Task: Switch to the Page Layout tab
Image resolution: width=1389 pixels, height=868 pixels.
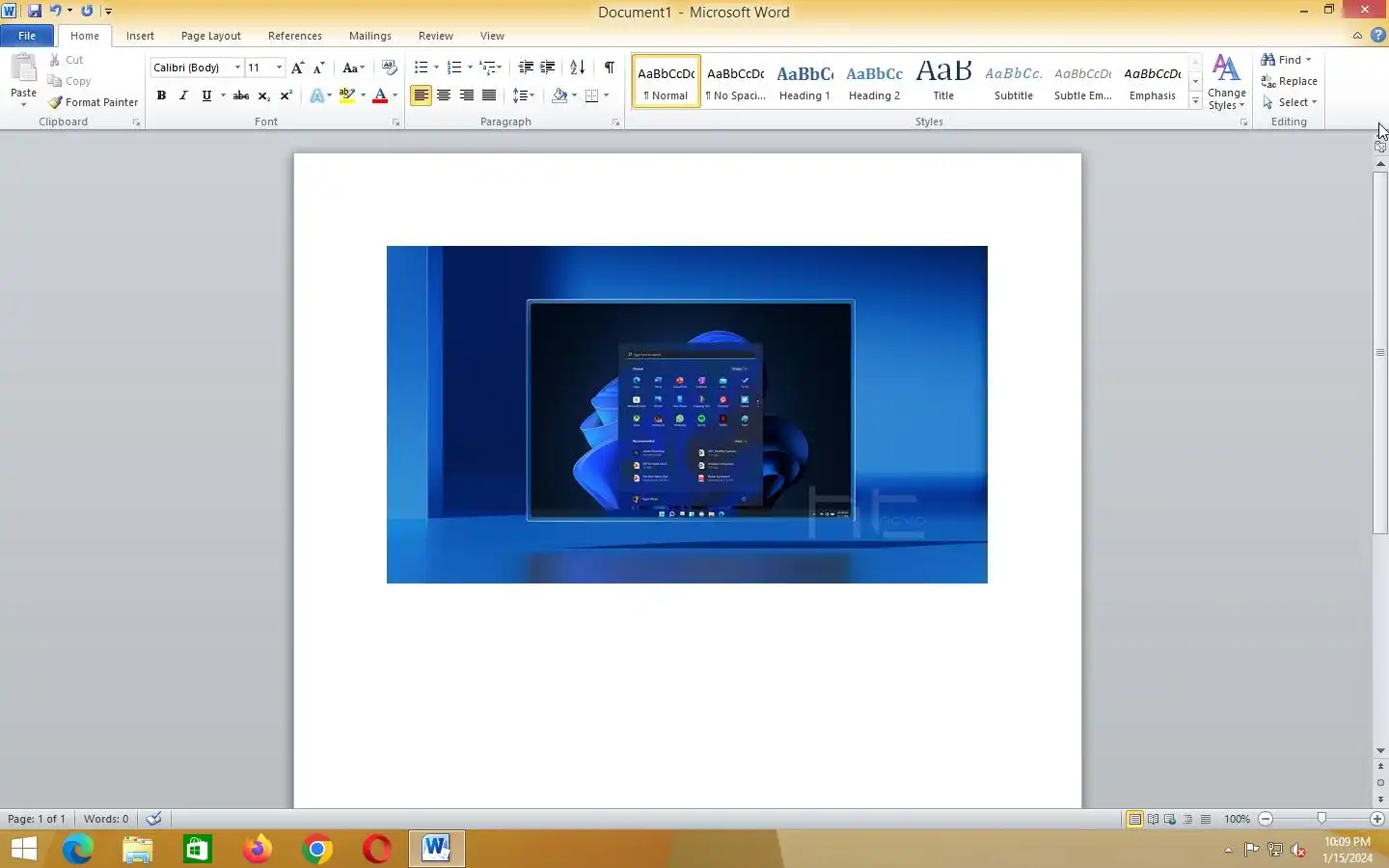Action: (211, 36)
